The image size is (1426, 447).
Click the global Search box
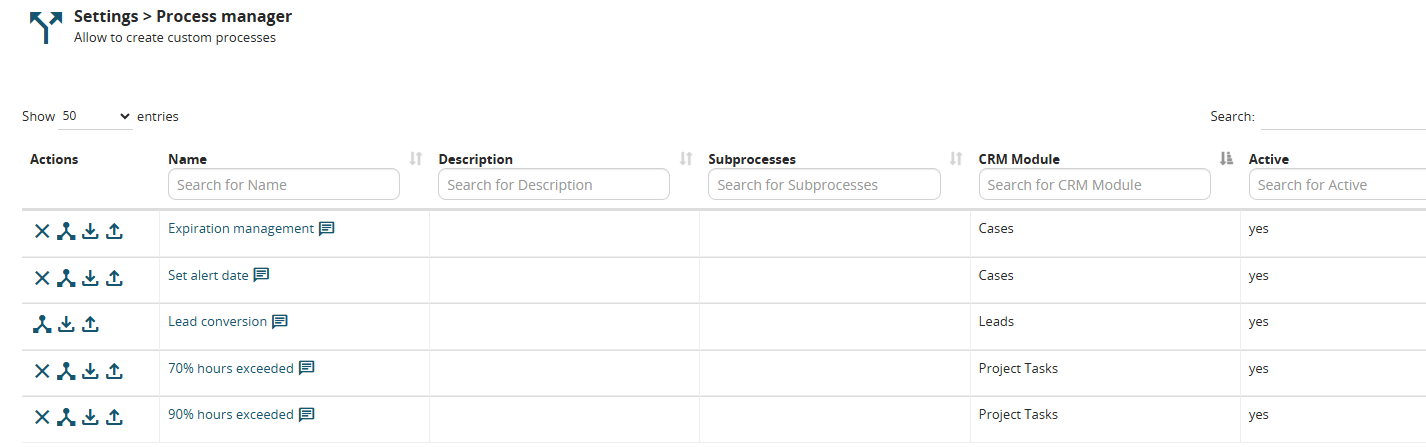pyautogui.click(x=1343, y=117)
